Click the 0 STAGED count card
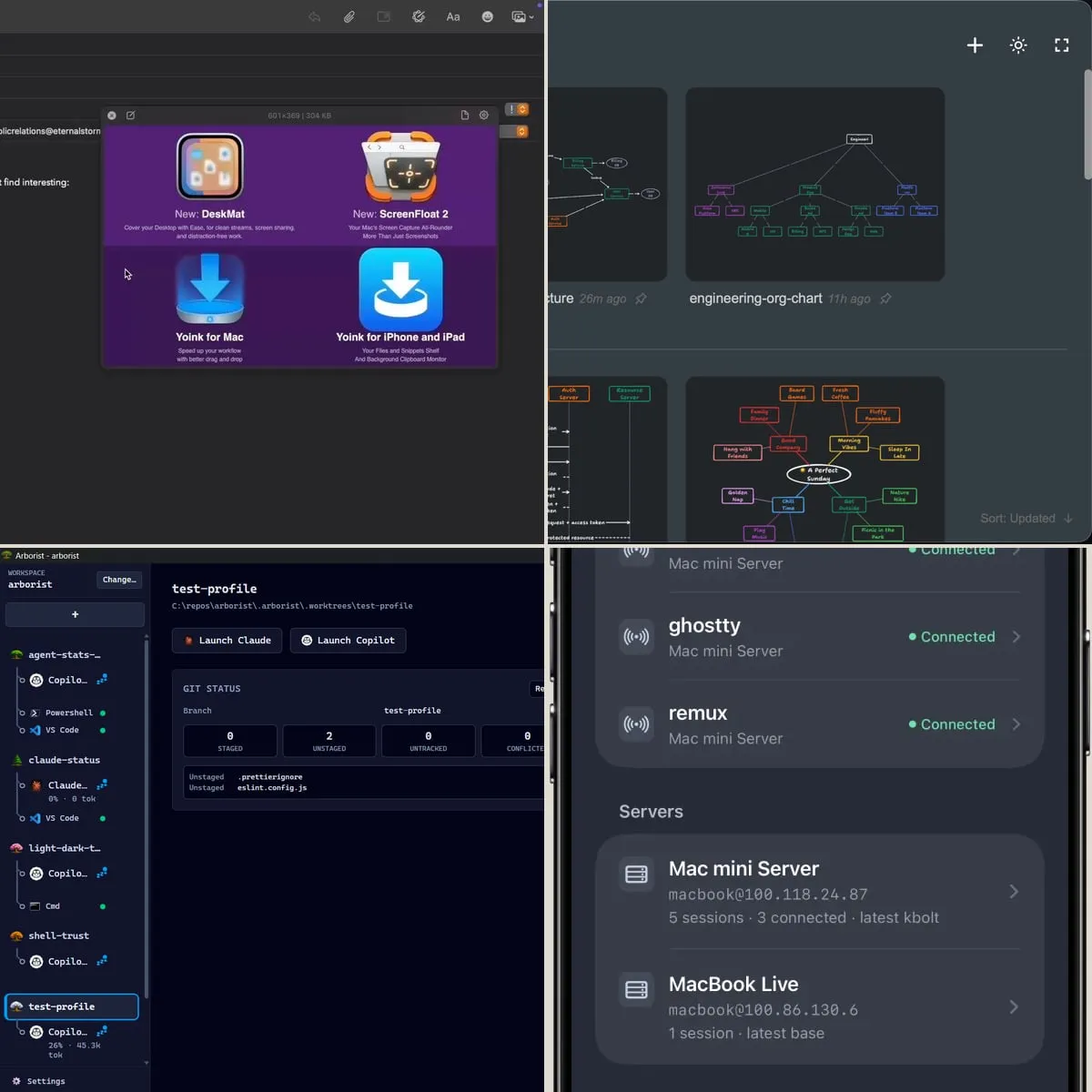The image size is (1092, 1092). (x=230, y=741)
